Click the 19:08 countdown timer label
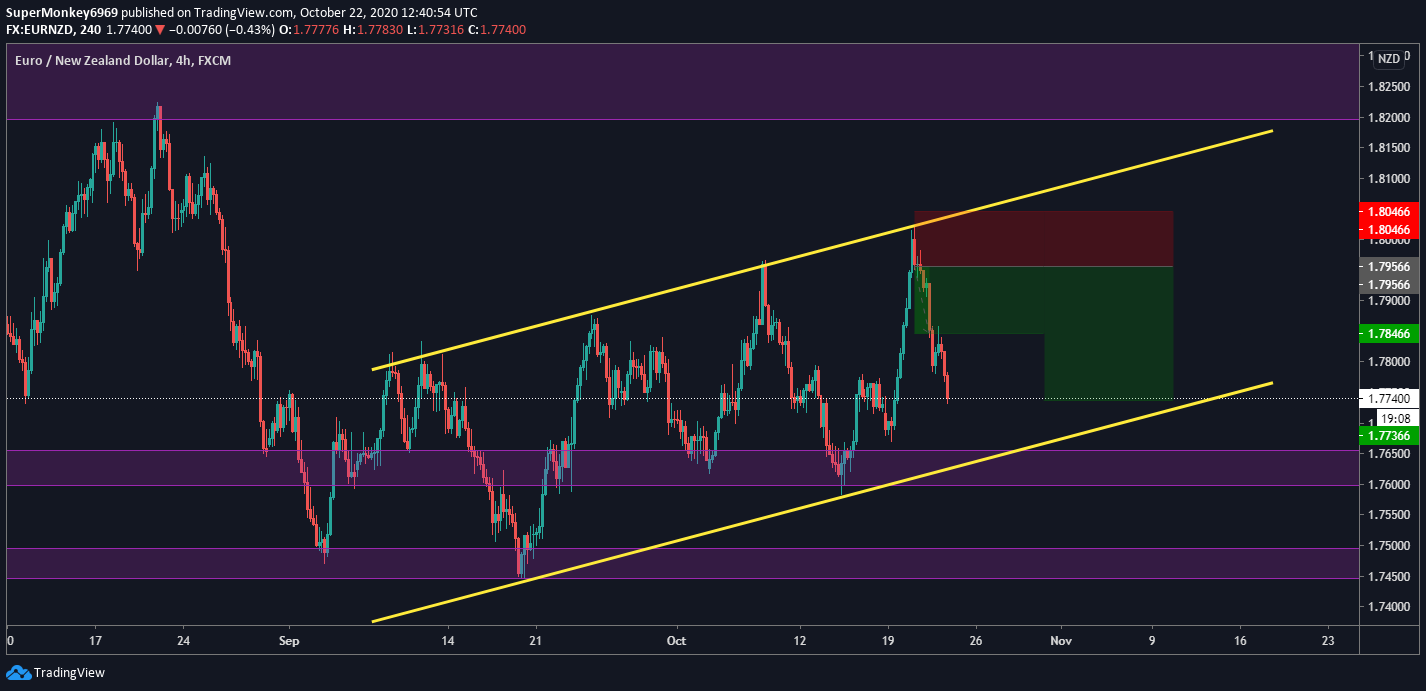The height and width of the screenshot is (691, 1426). point(1395,418)
